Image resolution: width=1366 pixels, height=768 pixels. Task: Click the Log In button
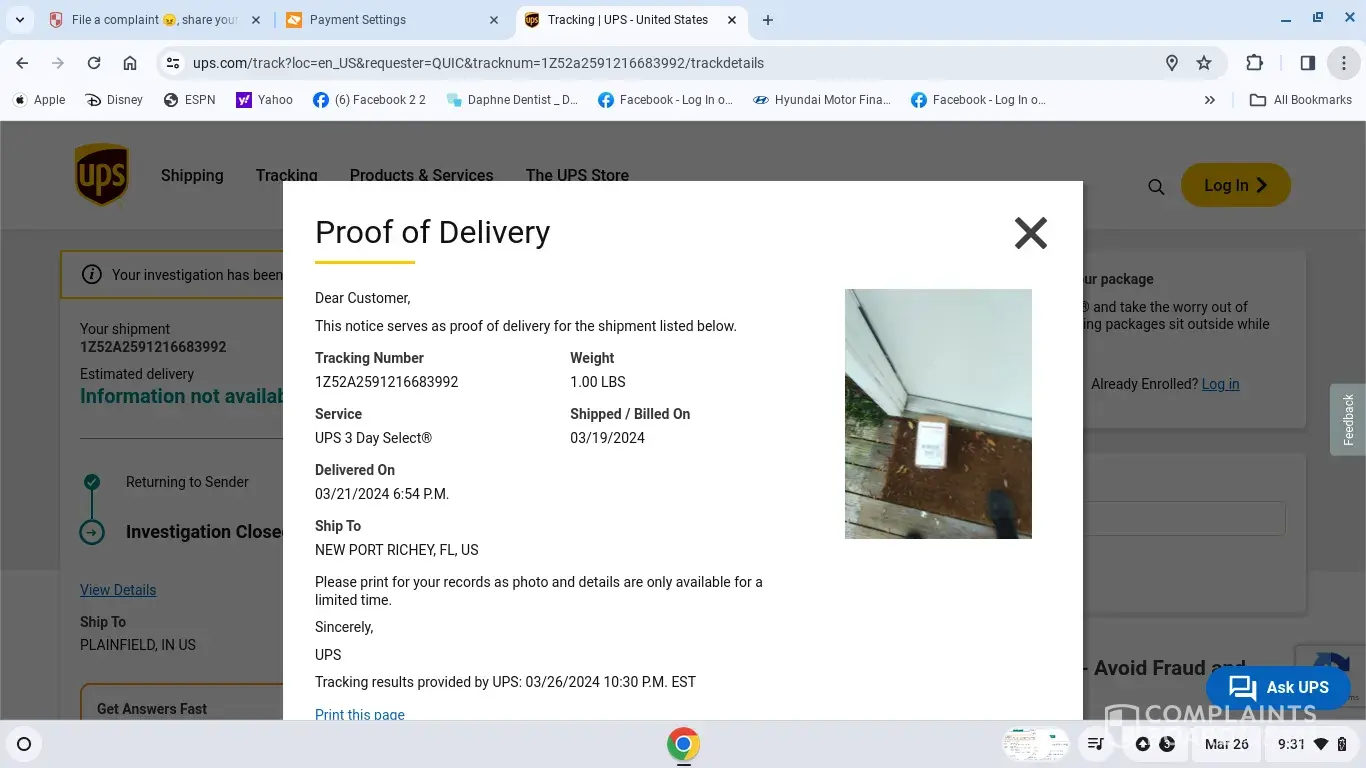coord(1236,185)
